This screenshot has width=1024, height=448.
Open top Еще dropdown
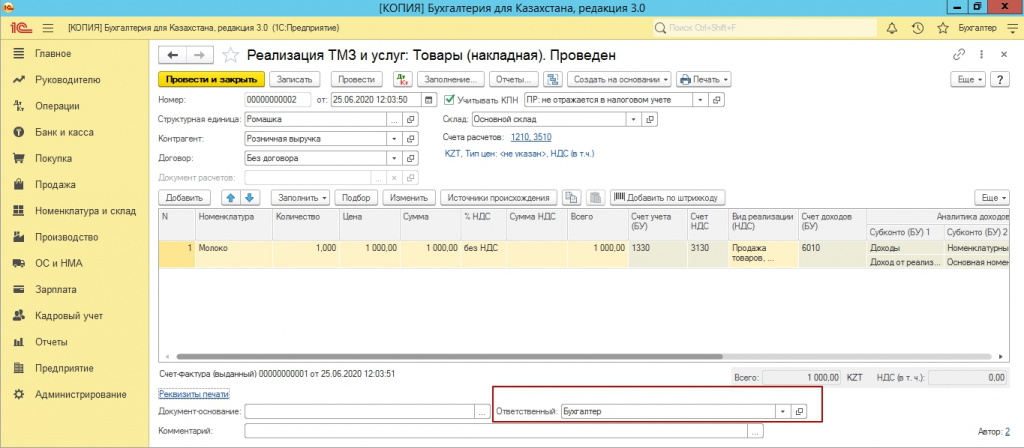coord(970,79)
